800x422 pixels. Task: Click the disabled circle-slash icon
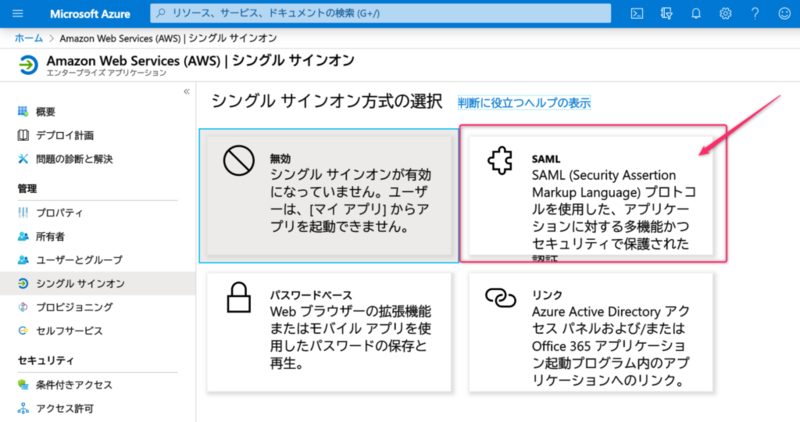click(x=239, y=160)
